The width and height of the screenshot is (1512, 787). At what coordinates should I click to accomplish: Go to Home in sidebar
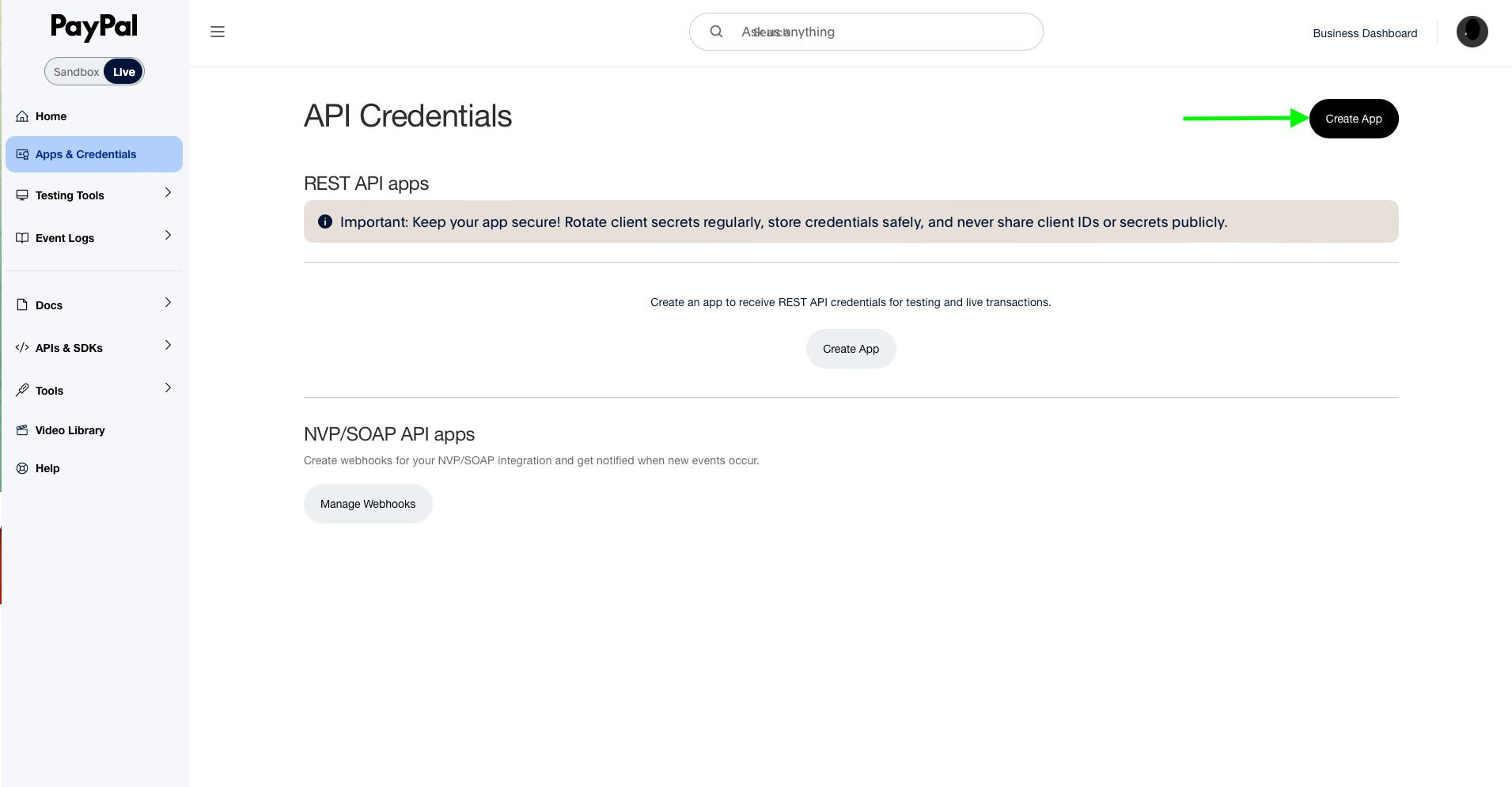pyautogui.click(x=94, y=116)
